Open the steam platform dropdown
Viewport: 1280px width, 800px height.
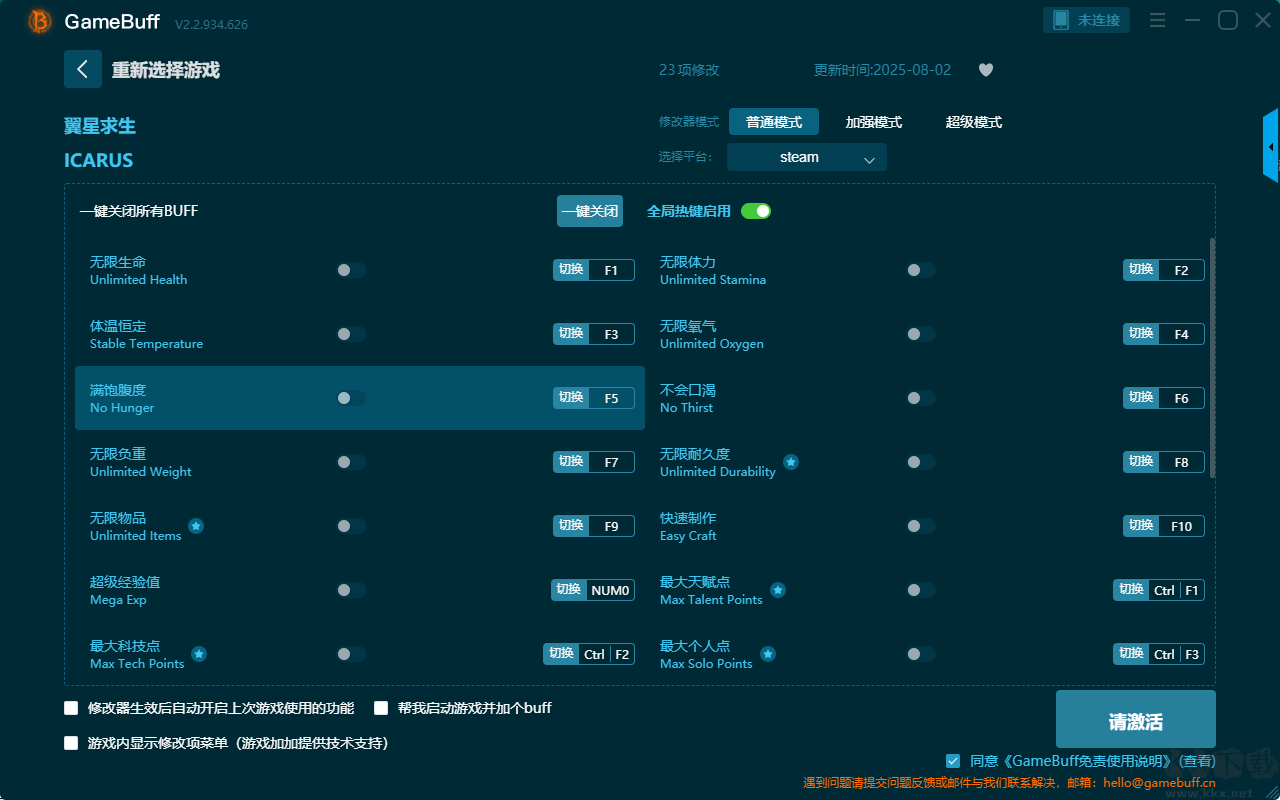click(806, 157)
